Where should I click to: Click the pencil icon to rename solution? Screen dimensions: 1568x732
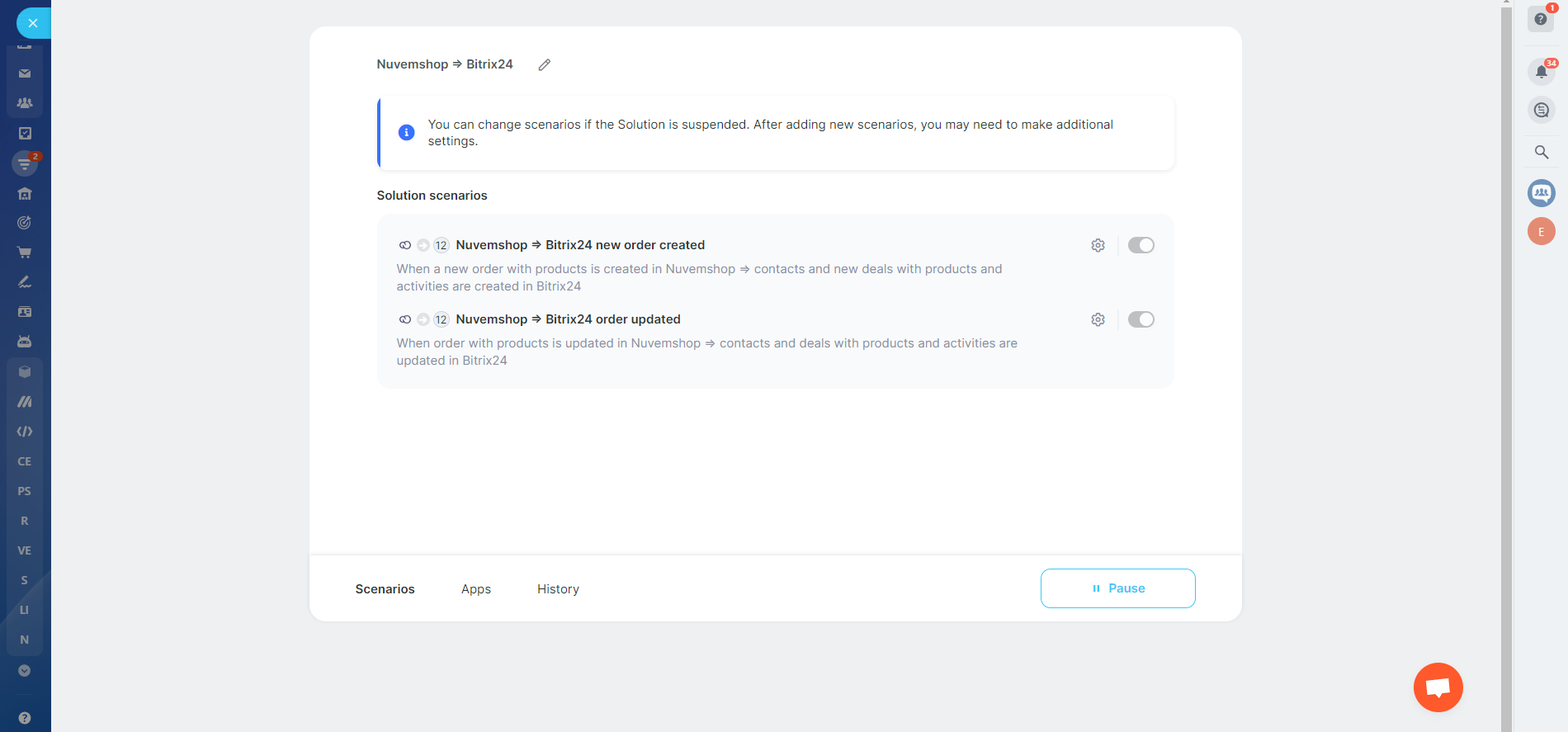click(544, 64)
